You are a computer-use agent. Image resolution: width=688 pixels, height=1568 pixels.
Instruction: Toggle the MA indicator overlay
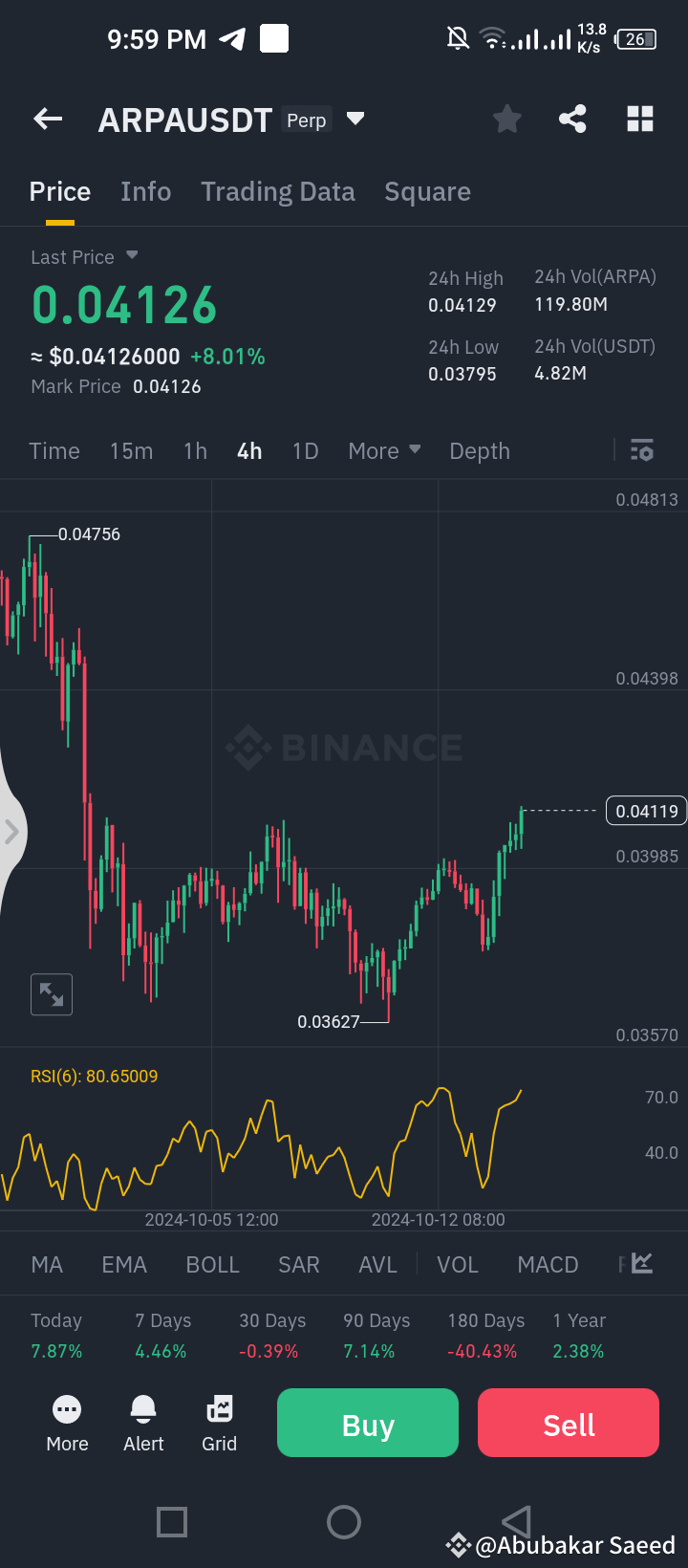[x=46, y=1264]
